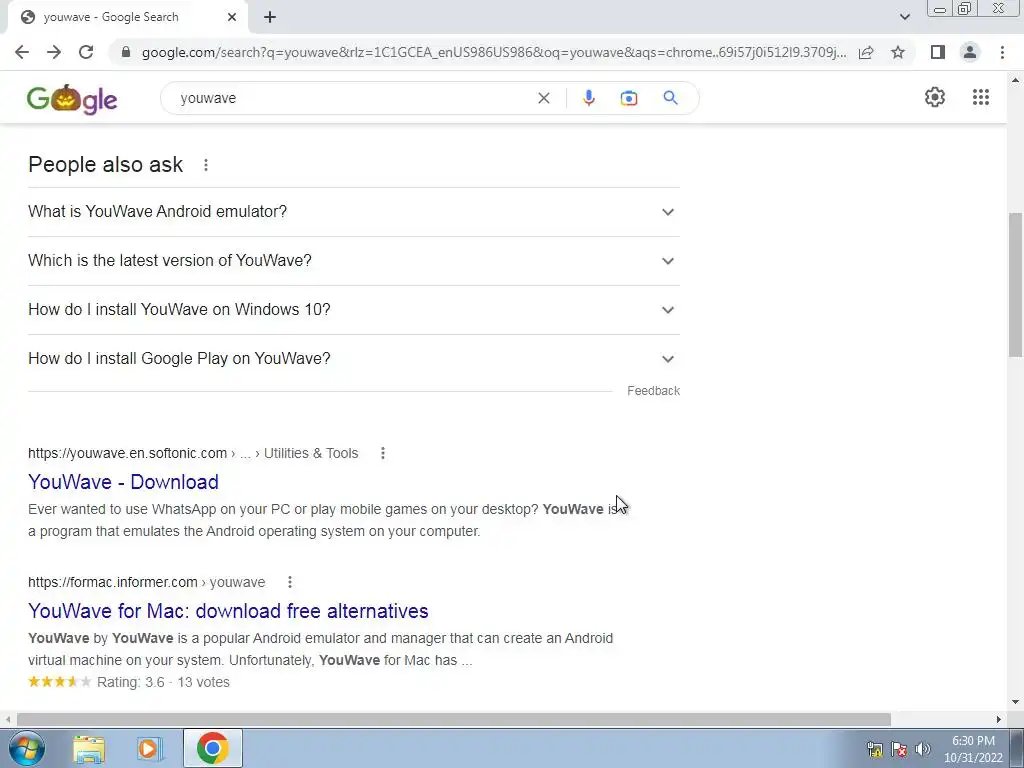1024x768 pixels.
Task: Open the Windows Start menu
Action: pyautogui.click(x=27, y=748)
